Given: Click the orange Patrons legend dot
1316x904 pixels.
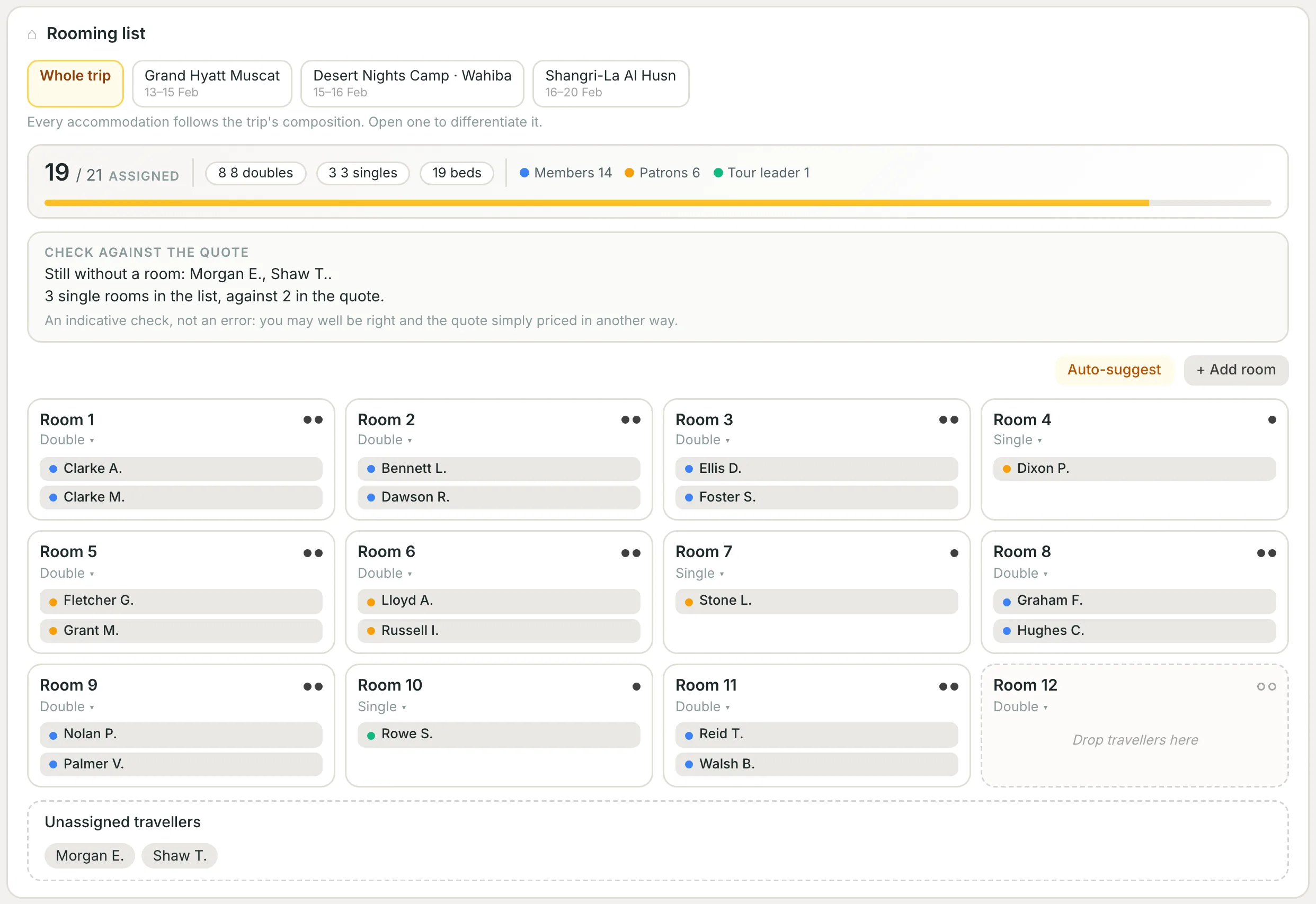Looking at the screenshot, I should coord(629,173).
